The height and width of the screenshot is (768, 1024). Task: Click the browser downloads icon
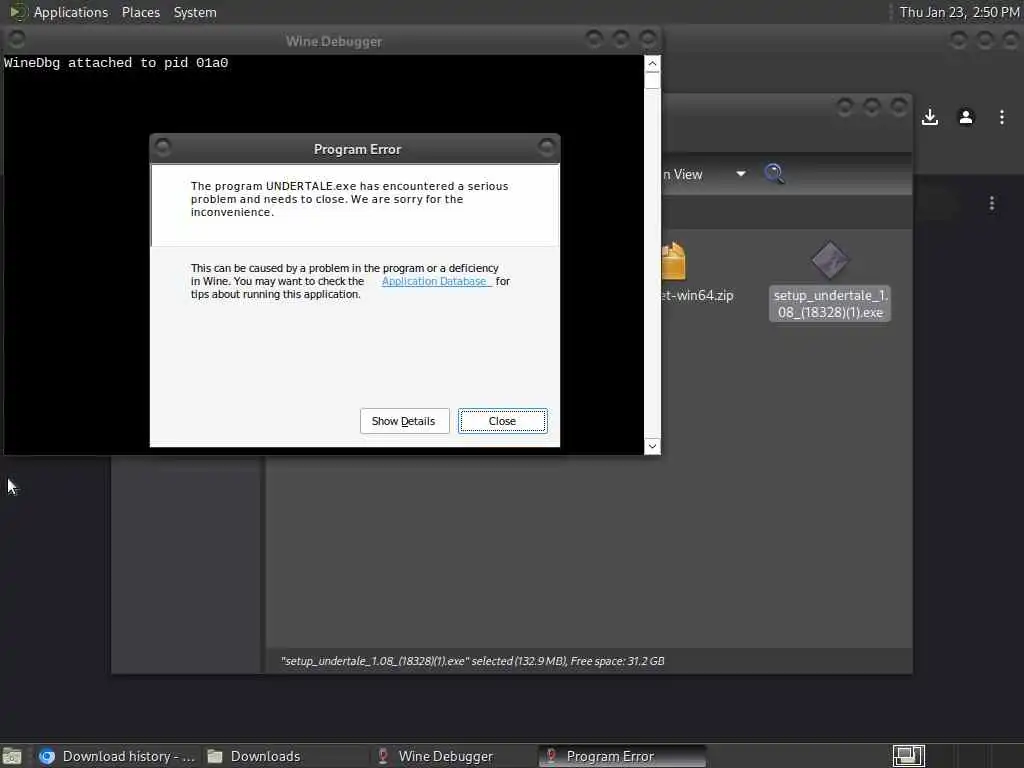coord(930,117)
